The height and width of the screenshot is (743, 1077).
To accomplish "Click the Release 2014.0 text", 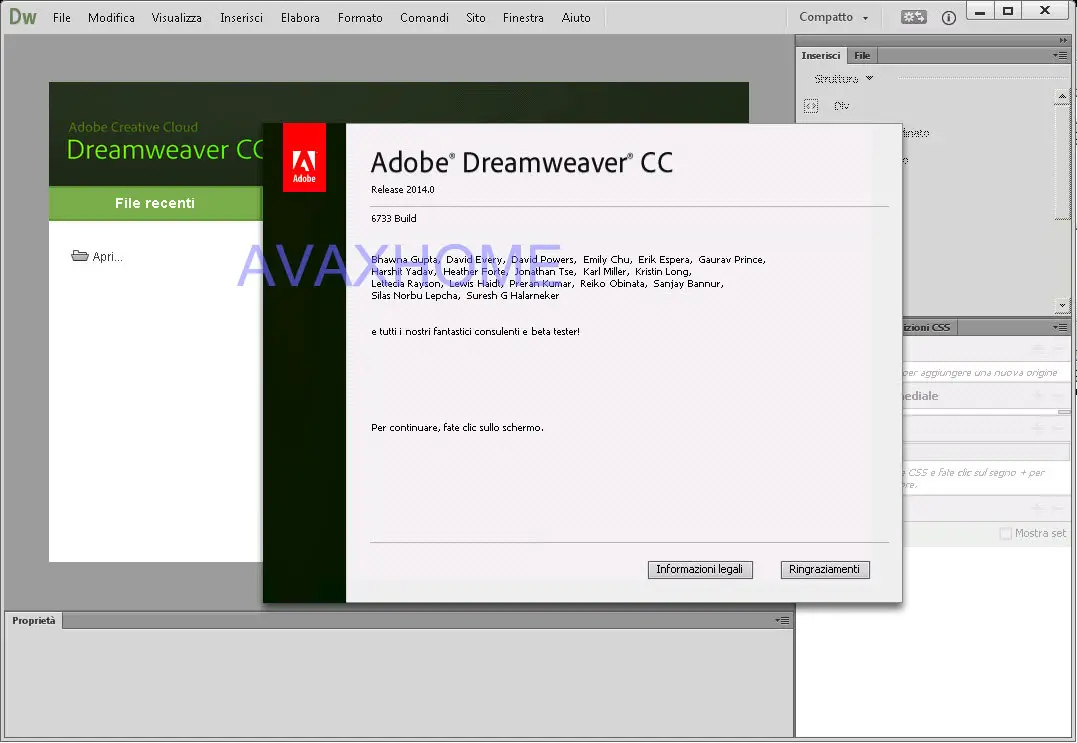I will click(403, 190).
